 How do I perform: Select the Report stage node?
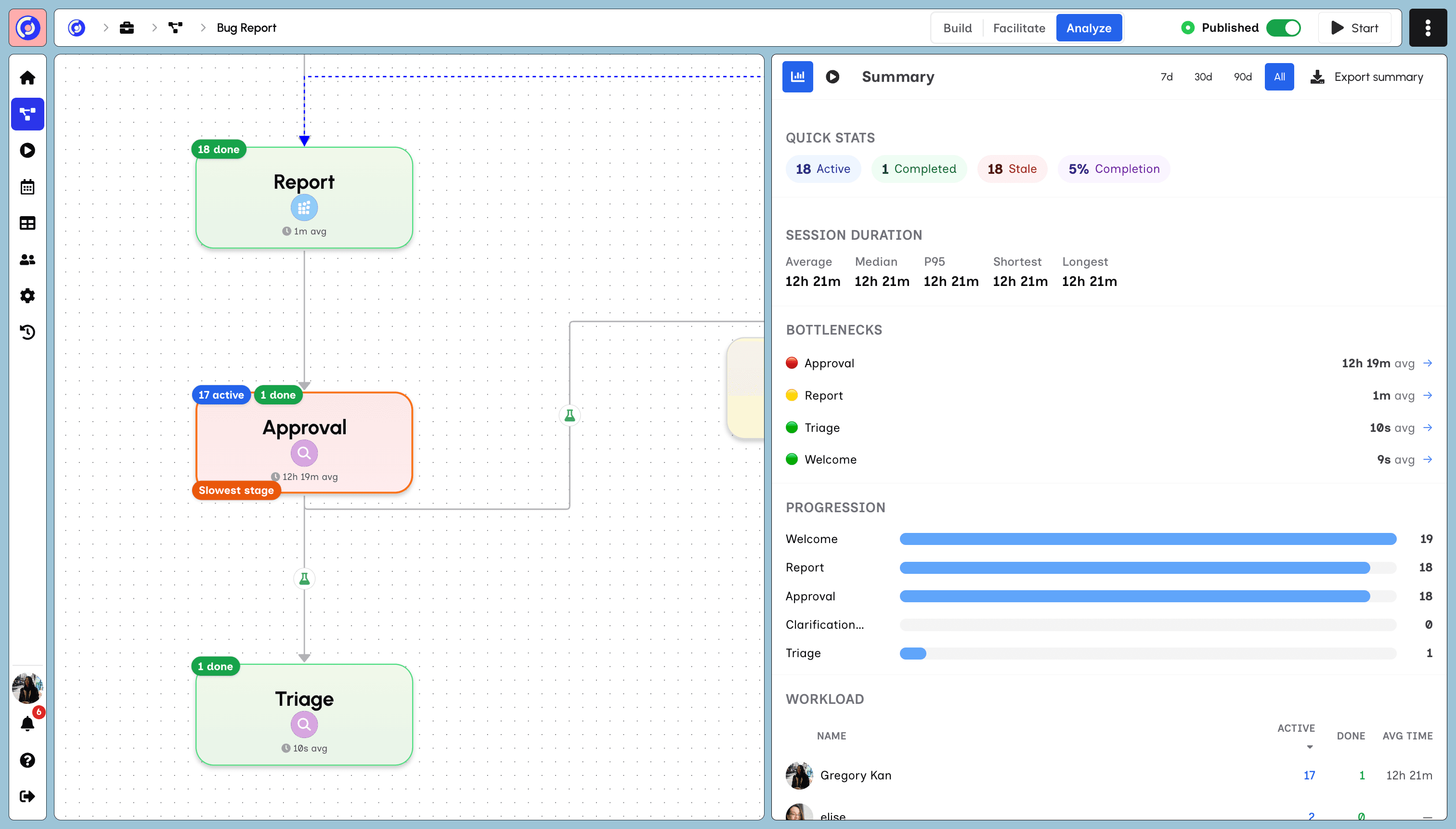[304, 197]
